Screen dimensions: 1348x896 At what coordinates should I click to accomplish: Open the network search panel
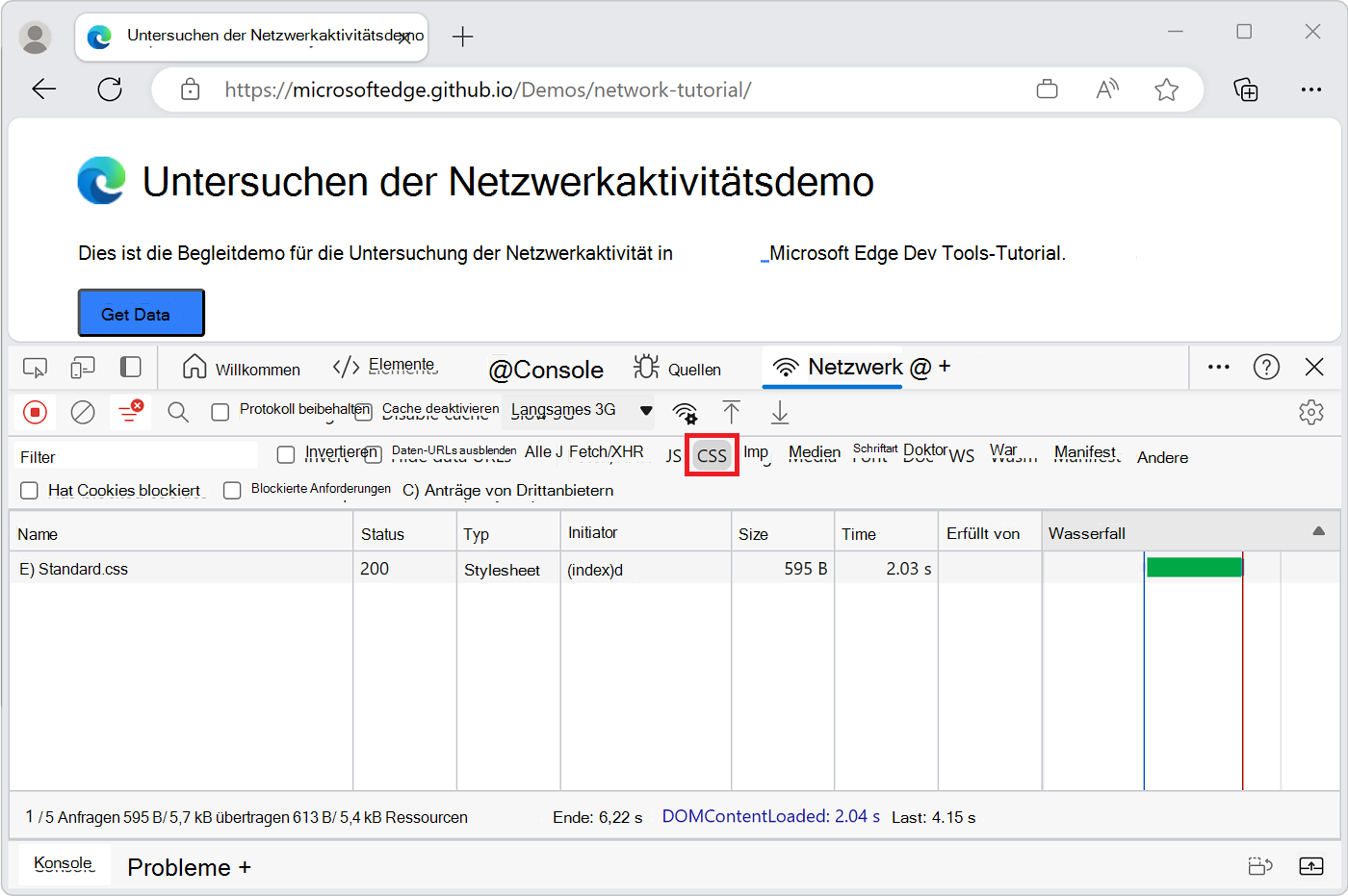click(177, 412)
